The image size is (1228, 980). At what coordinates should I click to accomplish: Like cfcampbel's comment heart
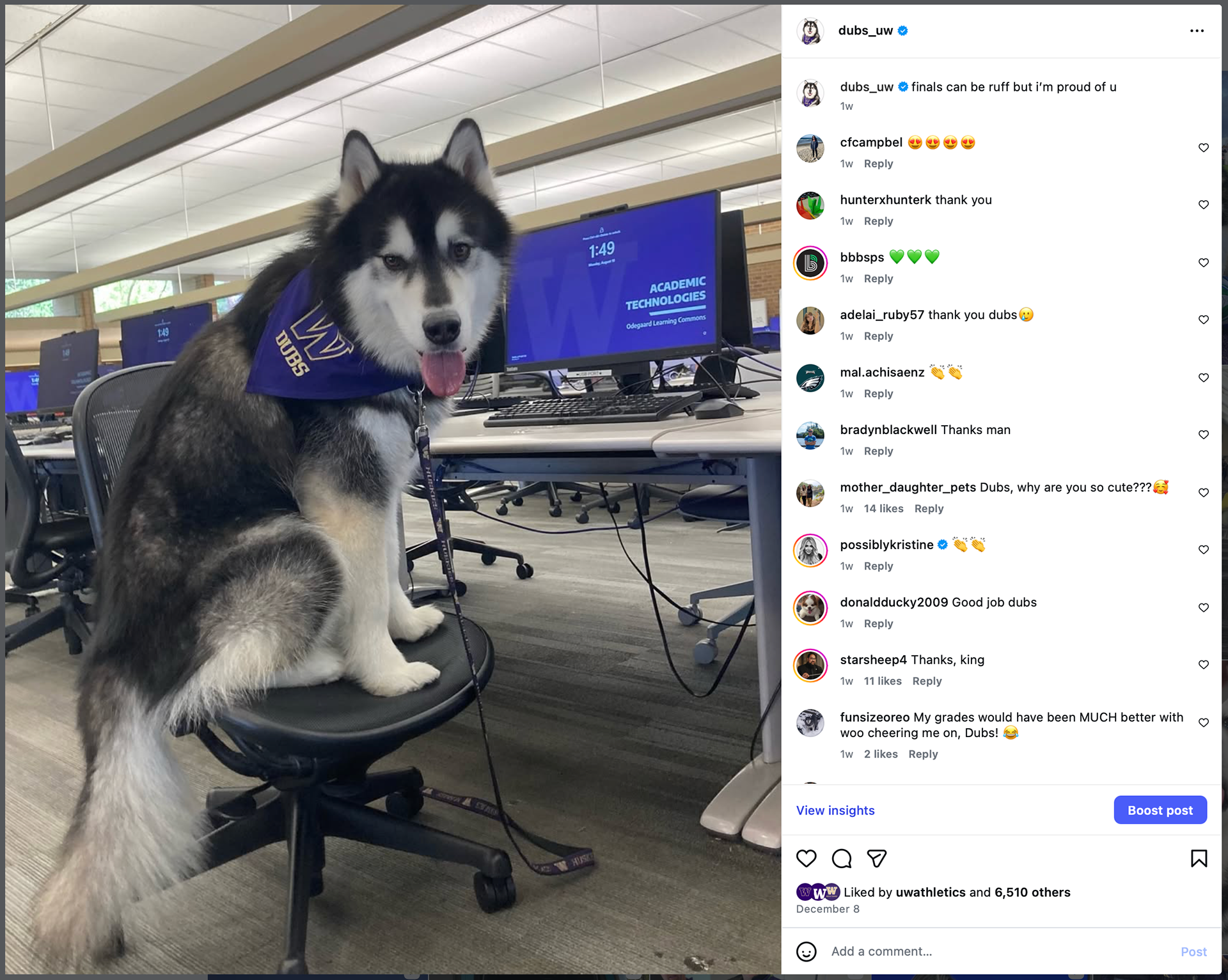[x=1204, y=148]
